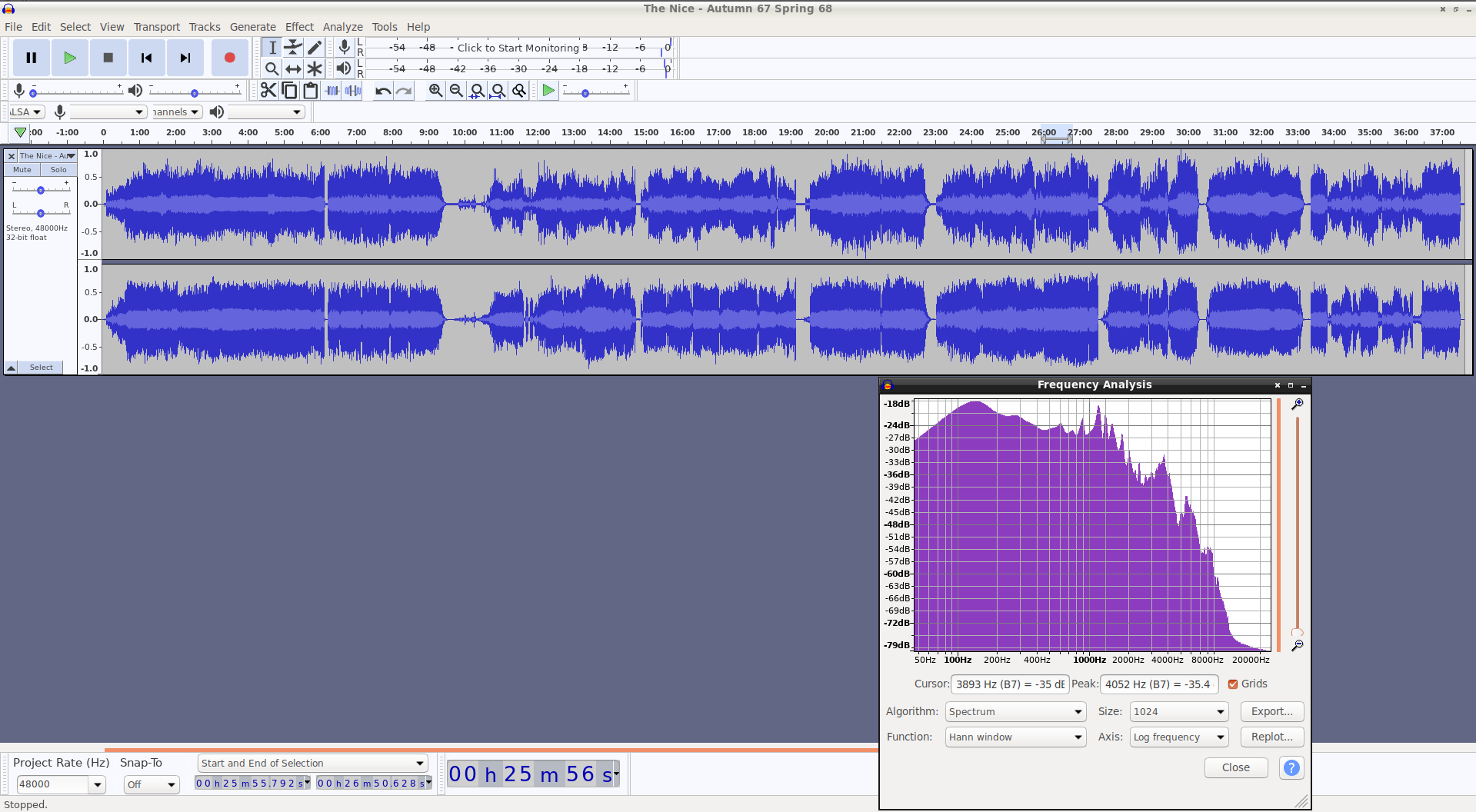Open Start and End of Selection dropdown
Viewport: 1476px width, 812px height.
(x=312, y=763)
